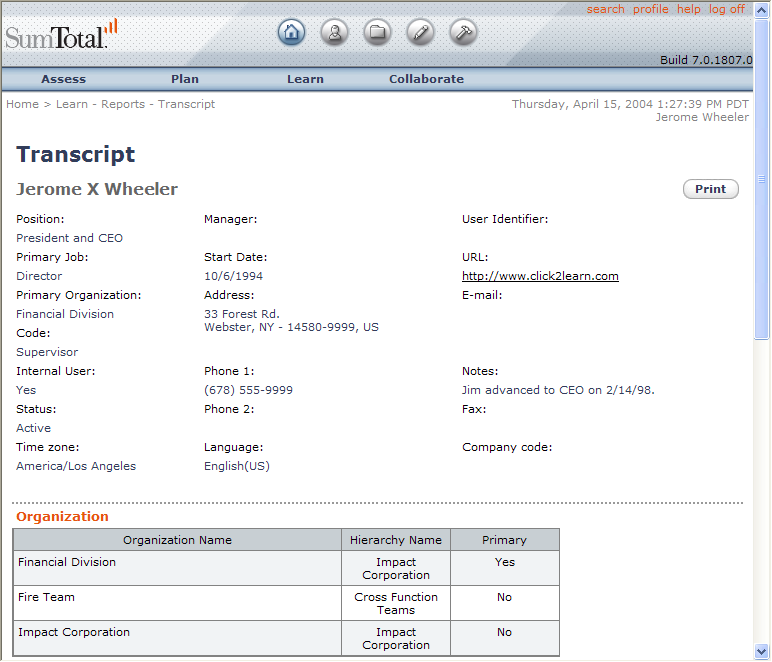Open the Collaborate menu
Viewport: 772px width, 662px height.
(426, 79)
